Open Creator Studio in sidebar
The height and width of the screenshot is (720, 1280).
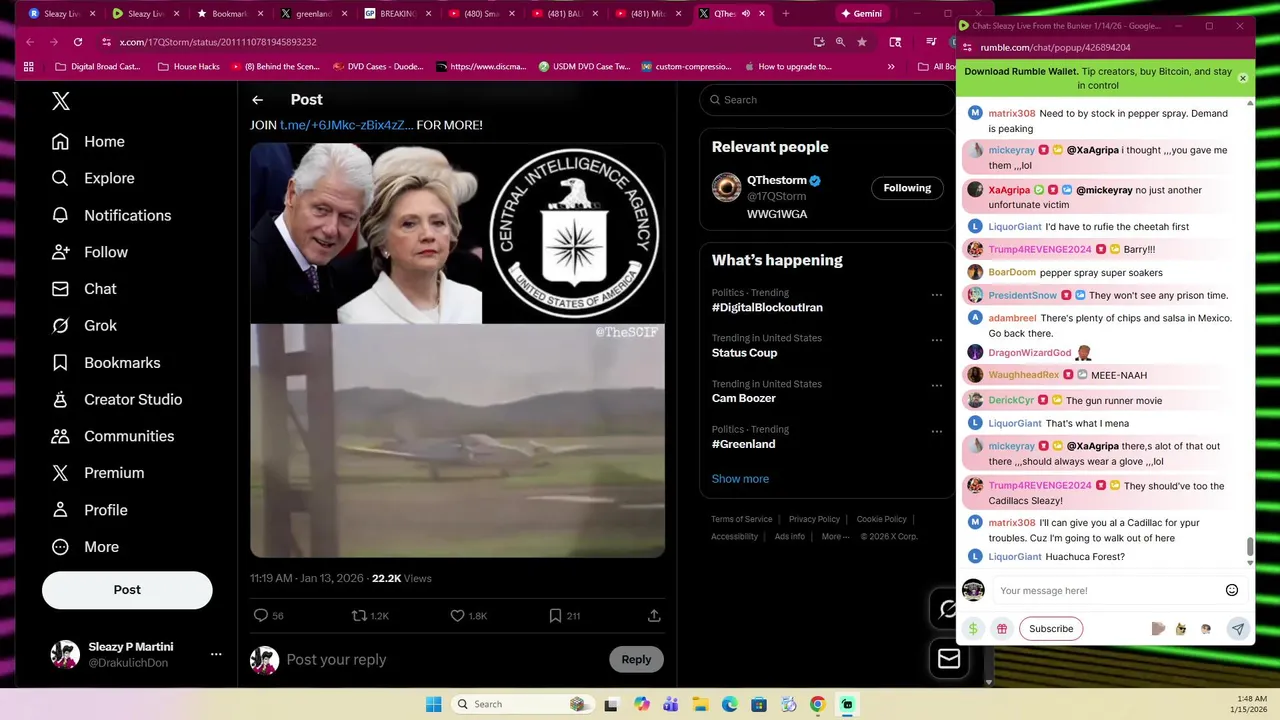(116, 399)
